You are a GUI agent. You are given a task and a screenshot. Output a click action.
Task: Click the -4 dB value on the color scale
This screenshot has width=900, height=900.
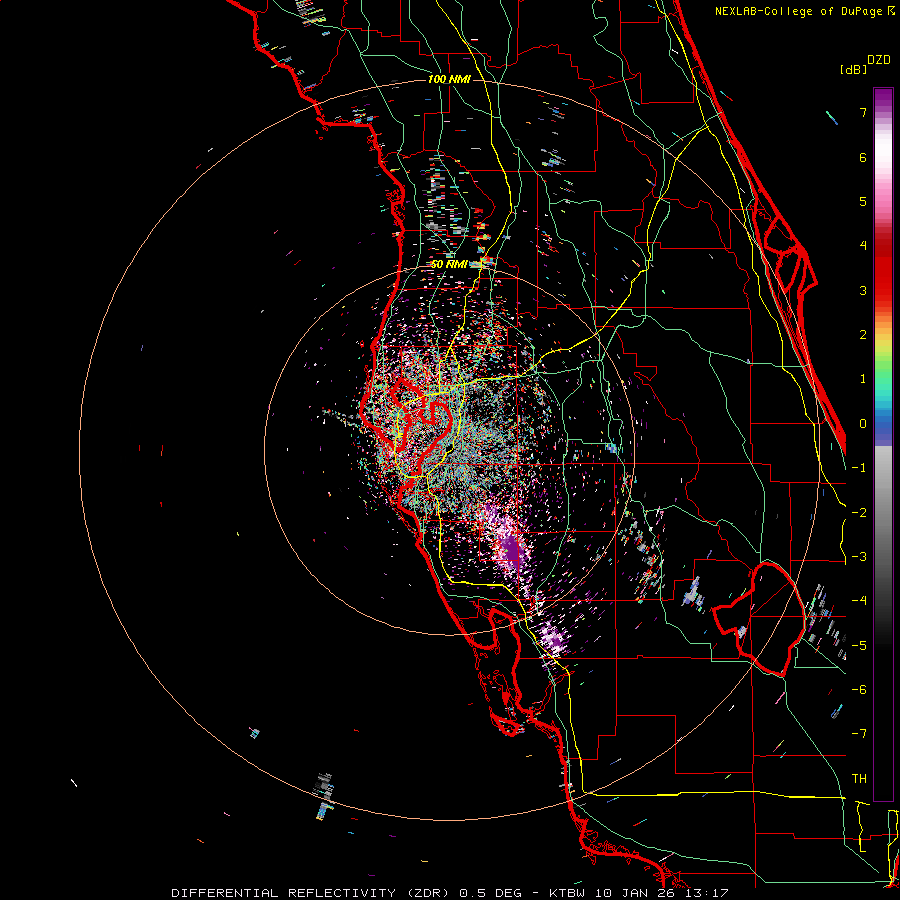(859, 601)
